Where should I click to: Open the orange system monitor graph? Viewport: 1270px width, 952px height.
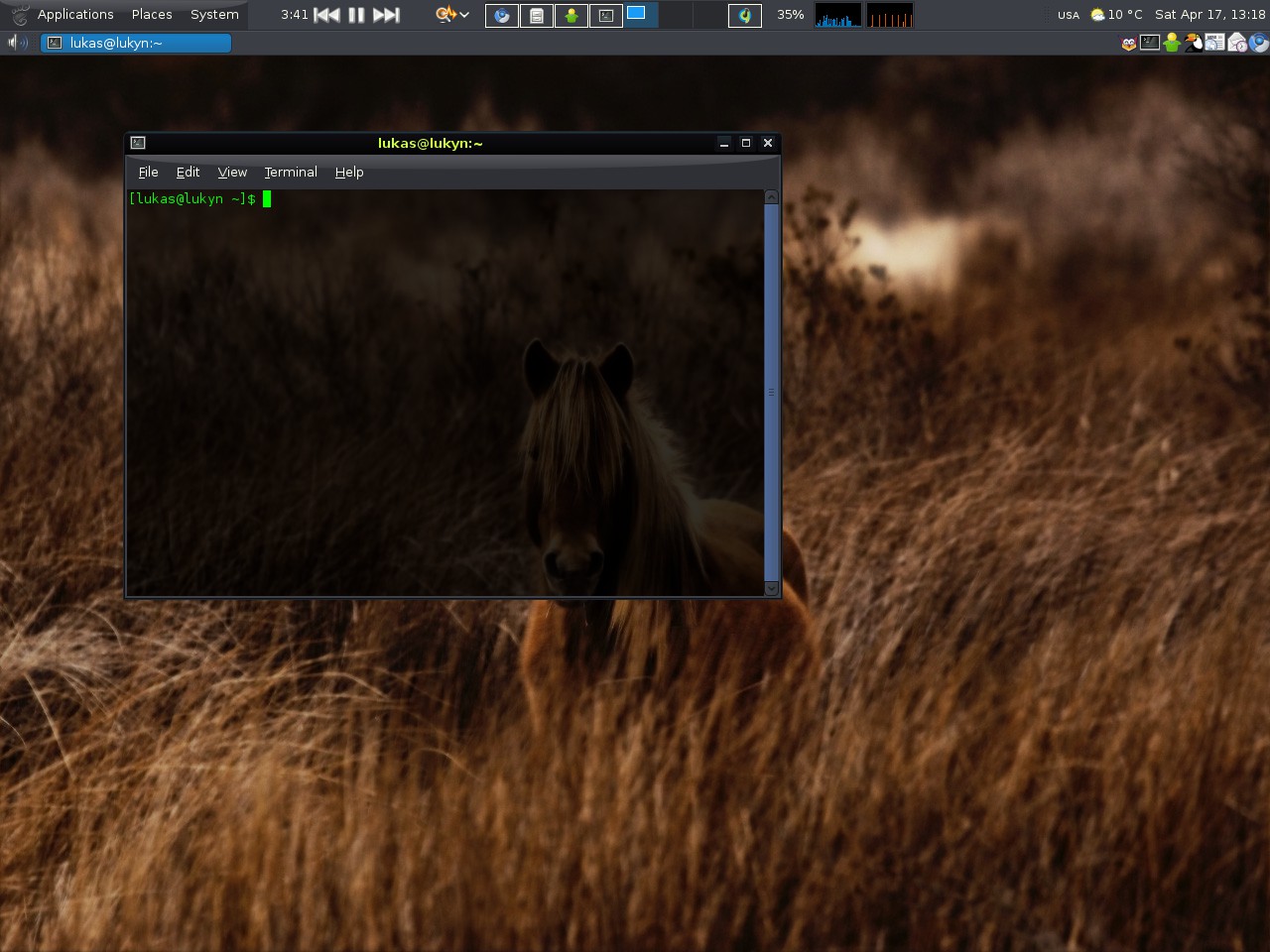tap(890, 16)
